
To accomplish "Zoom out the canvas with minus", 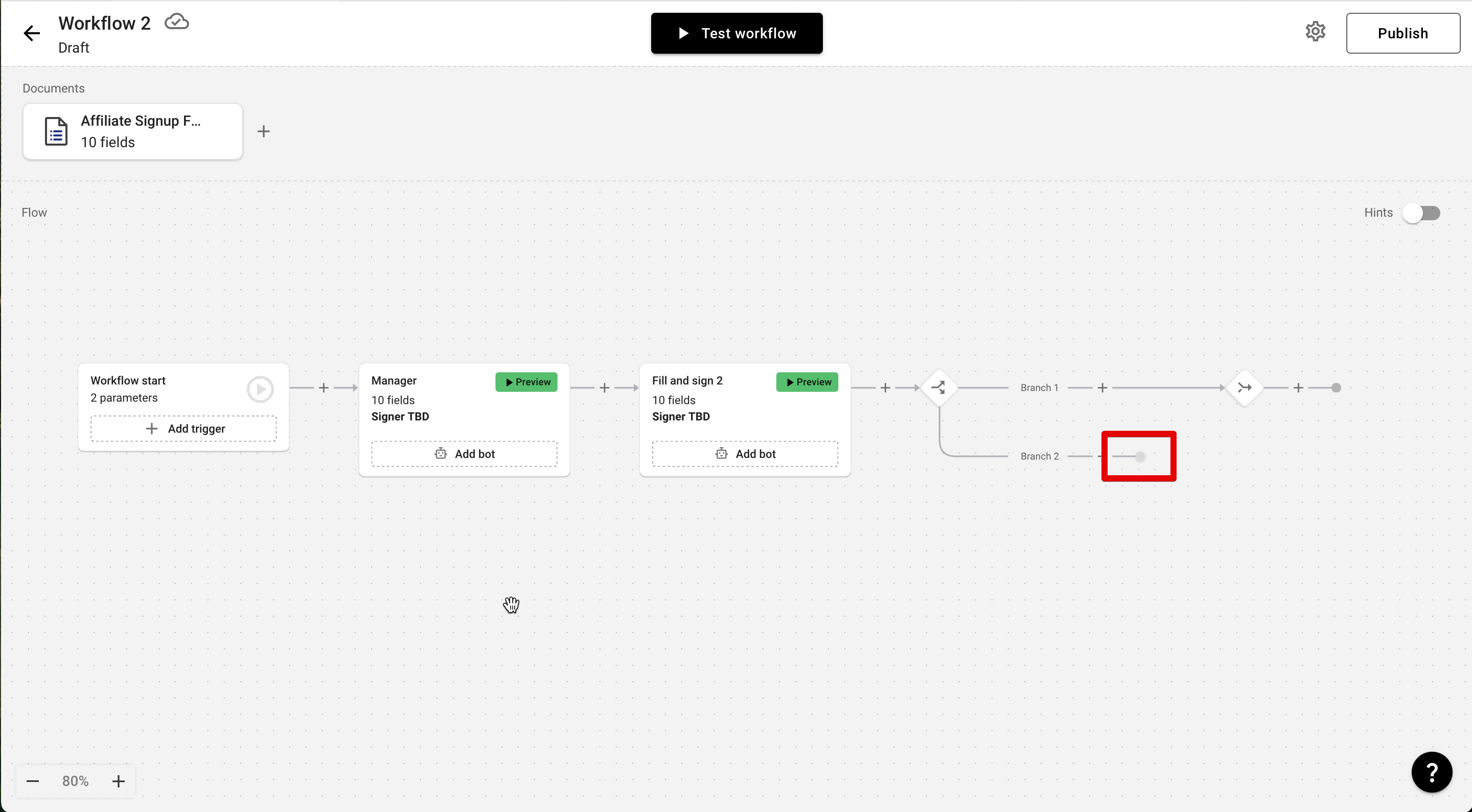I will [33, 781].
